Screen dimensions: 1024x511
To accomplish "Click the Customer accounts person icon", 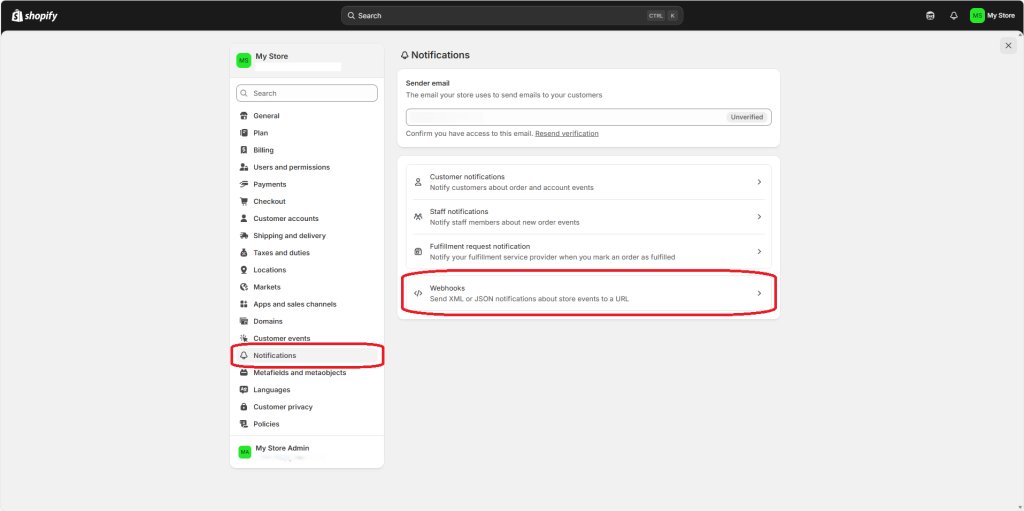I will coord(244,218).
